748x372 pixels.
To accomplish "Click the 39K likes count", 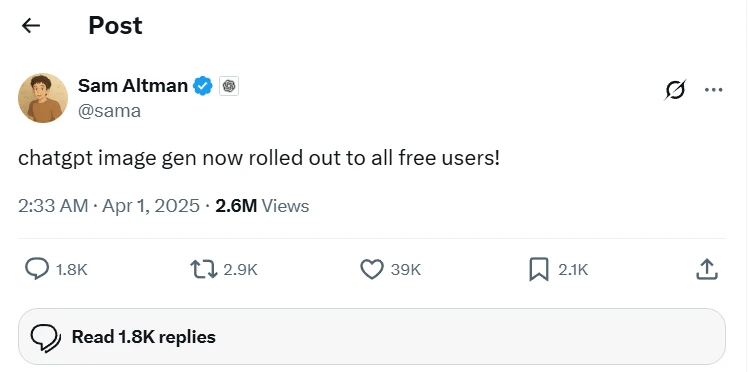I will coord(405,270).
